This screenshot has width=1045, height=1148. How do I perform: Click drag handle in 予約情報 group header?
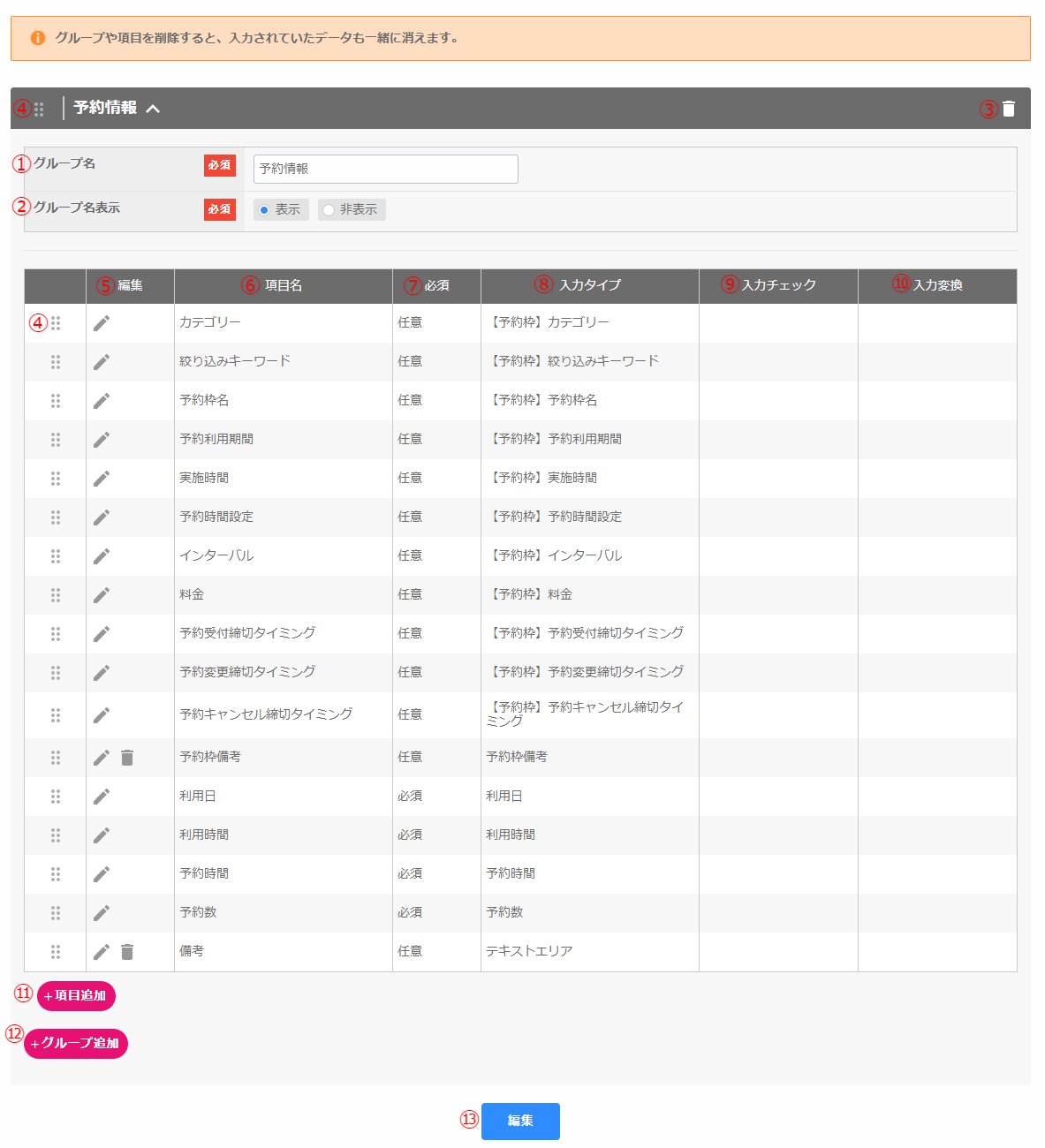click(39, 109)
